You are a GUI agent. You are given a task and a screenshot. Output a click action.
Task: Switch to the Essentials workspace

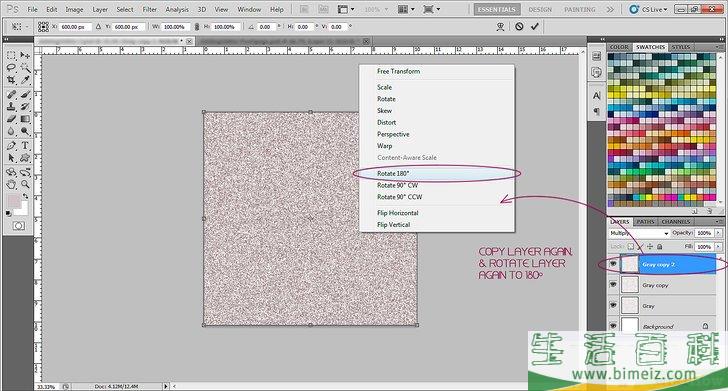tap(497, 9)
